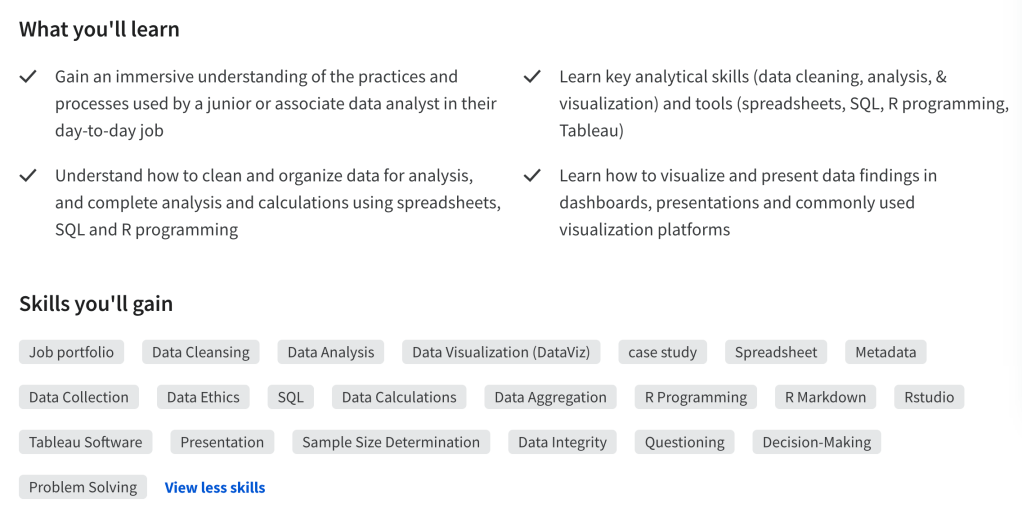
Task: Click the Metadata skill tag
Action: pyautogui.click(x=885, y=352)
